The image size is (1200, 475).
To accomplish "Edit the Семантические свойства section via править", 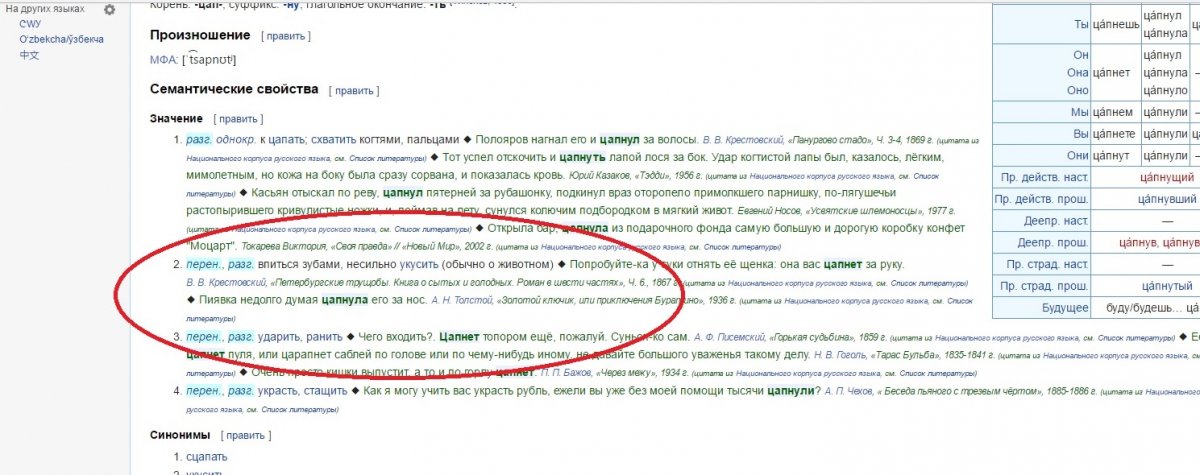I will 355,91.
